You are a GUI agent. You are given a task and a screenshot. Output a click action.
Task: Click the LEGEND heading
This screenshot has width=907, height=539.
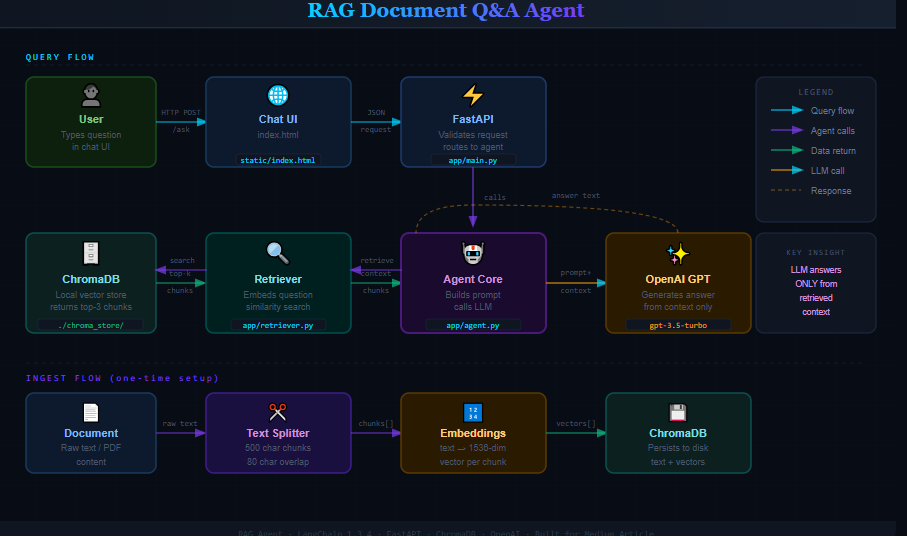point(816,92)
